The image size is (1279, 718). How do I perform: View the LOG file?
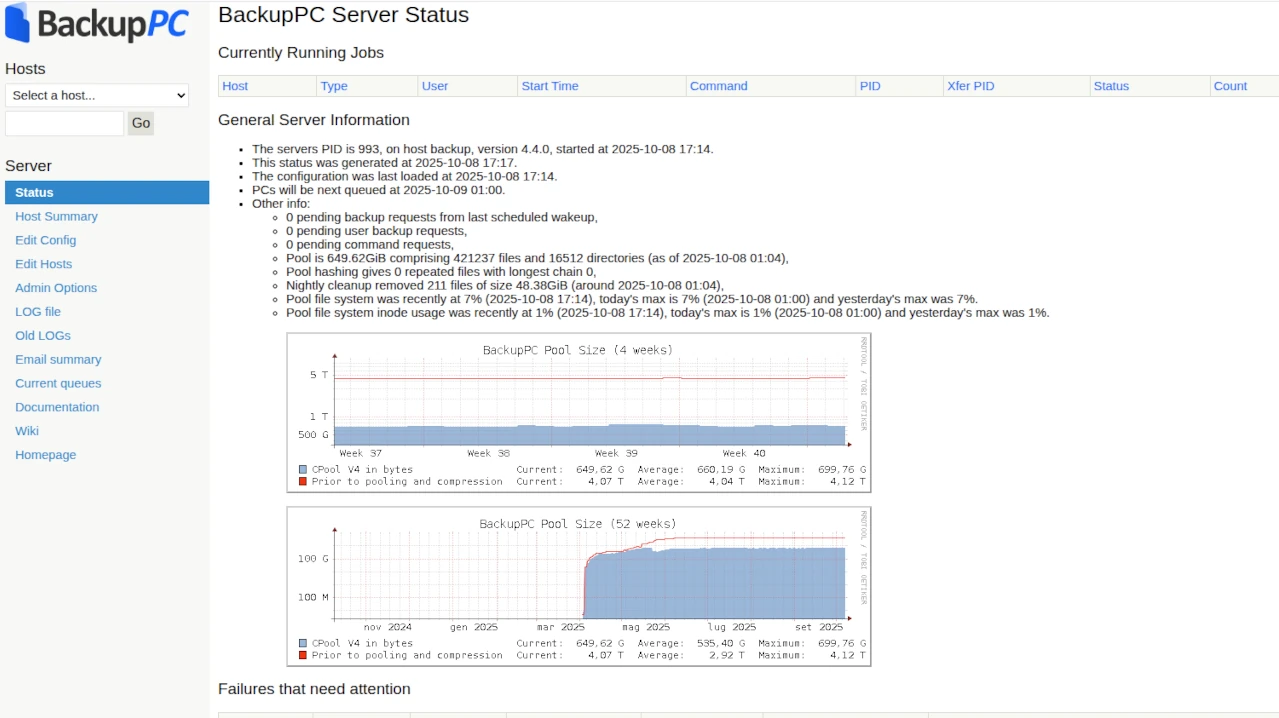pyautogui.click(x=38, y=312)
